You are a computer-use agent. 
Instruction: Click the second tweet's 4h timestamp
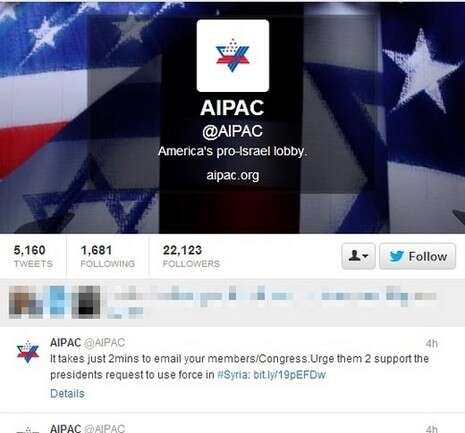(x=432, y=429)
